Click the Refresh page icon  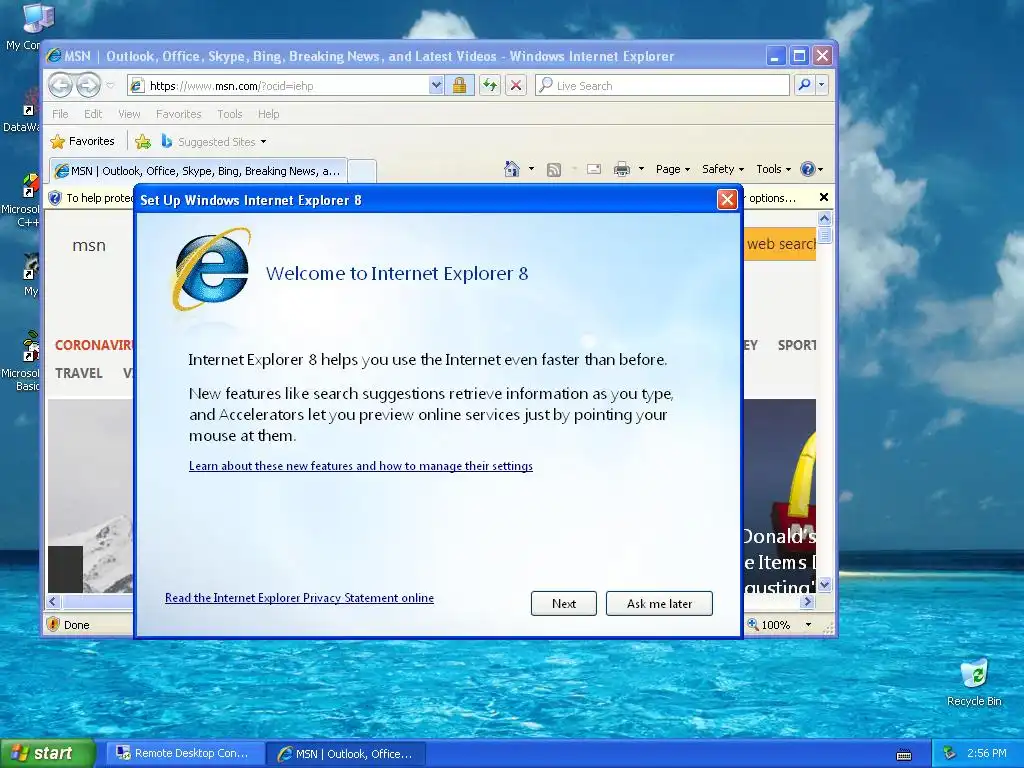(489, 86)
